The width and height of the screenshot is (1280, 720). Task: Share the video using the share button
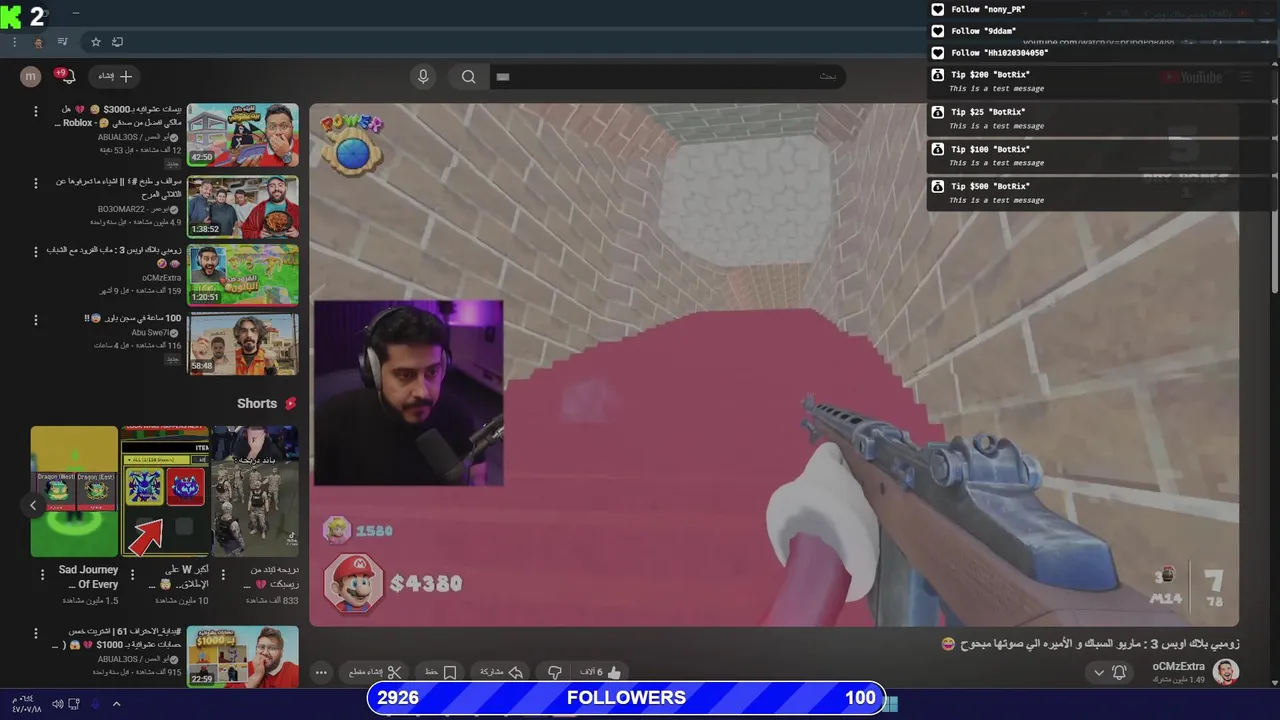click(x=503, y=673)
